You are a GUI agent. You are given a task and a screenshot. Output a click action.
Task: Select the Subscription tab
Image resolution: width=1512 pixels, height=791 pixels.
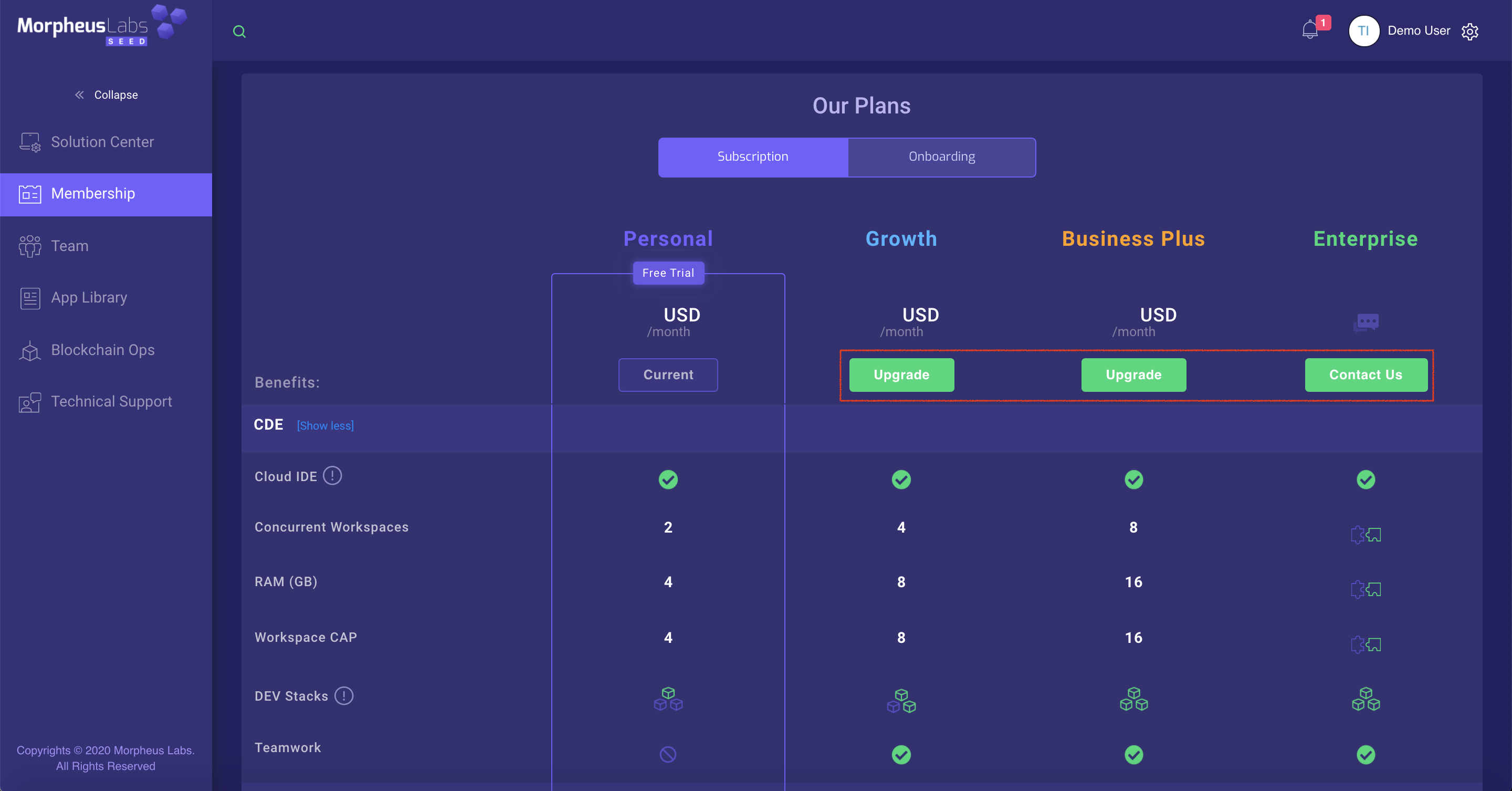point(752,157)
